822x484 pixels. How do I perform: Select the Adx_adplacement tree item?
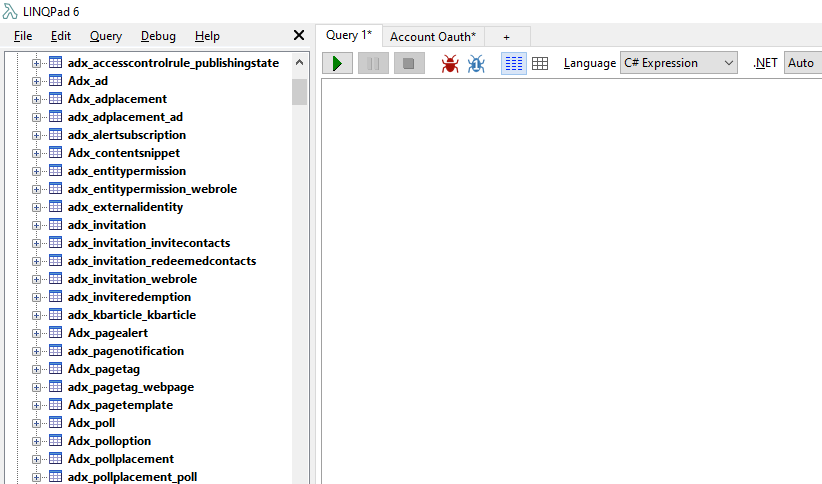pos(117,99)
